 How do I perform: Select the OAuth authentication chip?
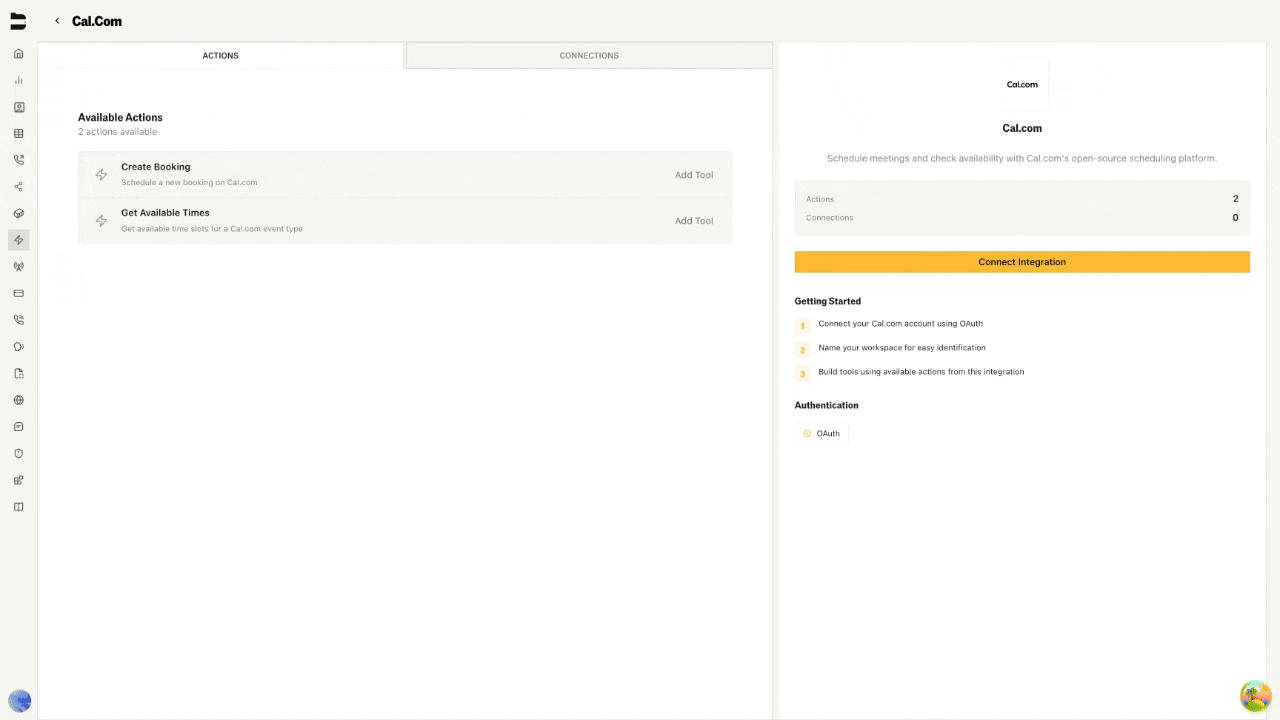pos(822,433)
